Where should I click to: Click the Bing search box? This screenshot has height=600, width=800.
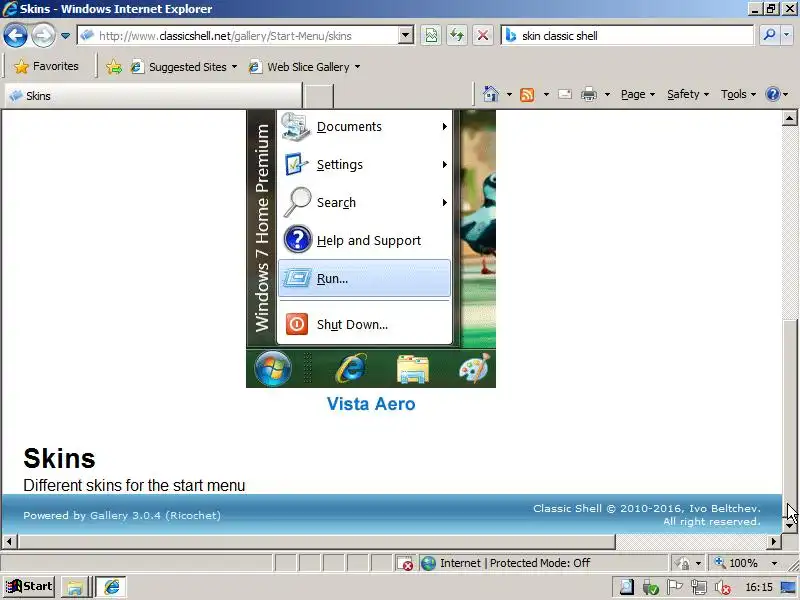tap(628, 36)
